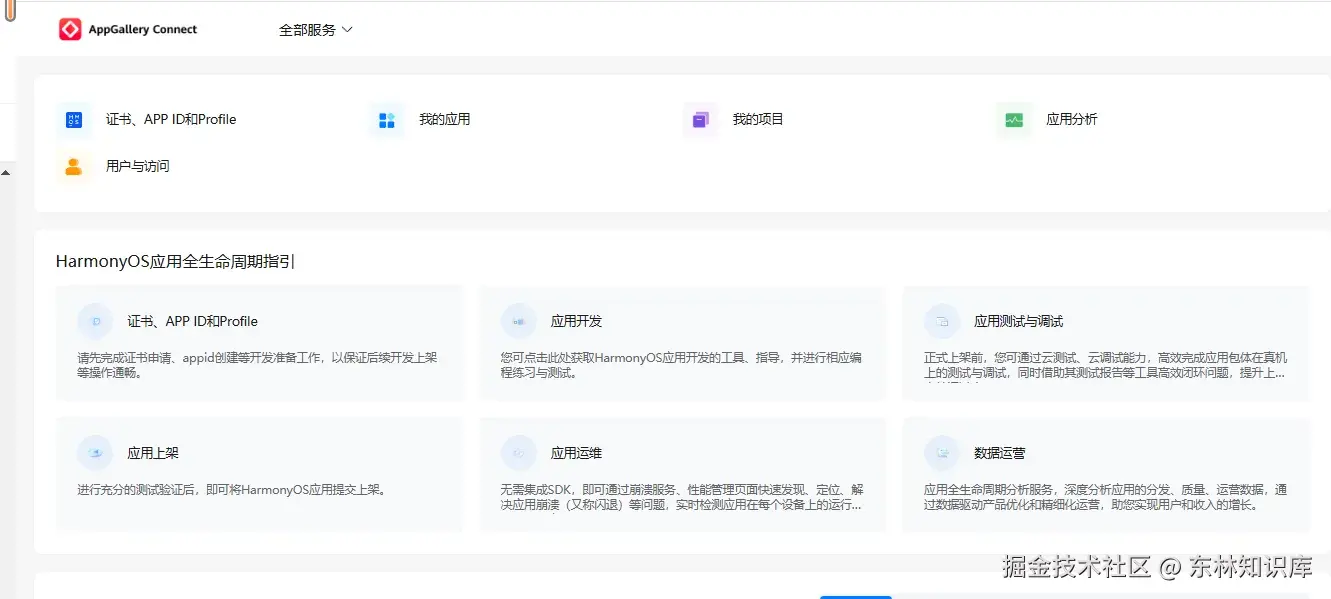The image size is (1331, 599).
Task: Click the AppGallery Connect logo icon
Action: [x=70, y=30]
